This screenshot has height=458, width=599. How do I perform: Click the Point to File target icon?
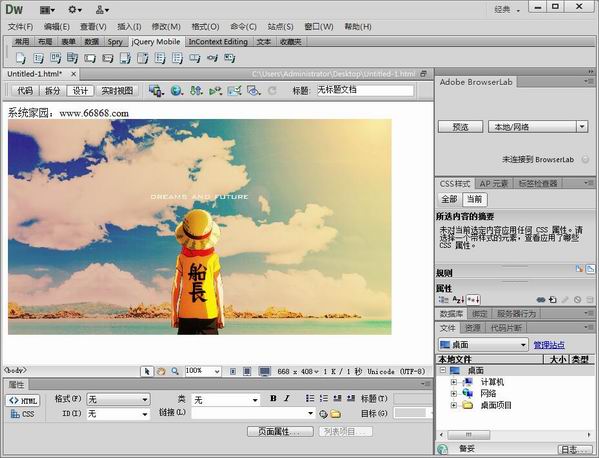click(323, 414)
